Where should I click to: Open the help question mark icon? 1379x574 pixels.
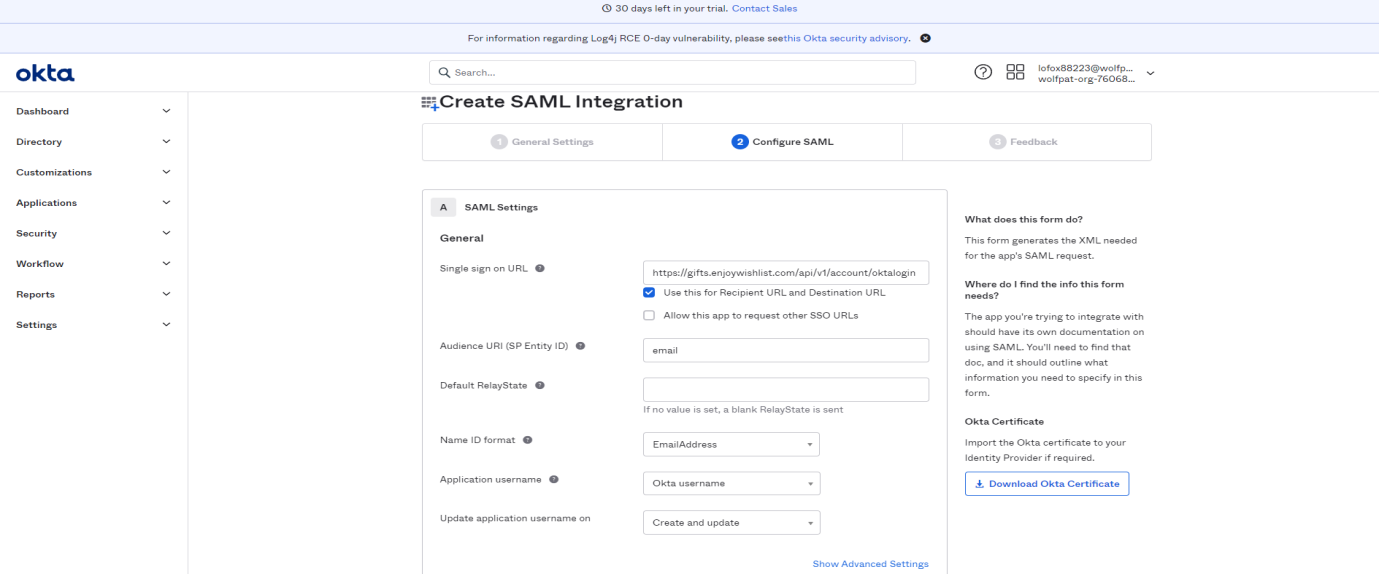pyautogui.click(x=983, y=72)
